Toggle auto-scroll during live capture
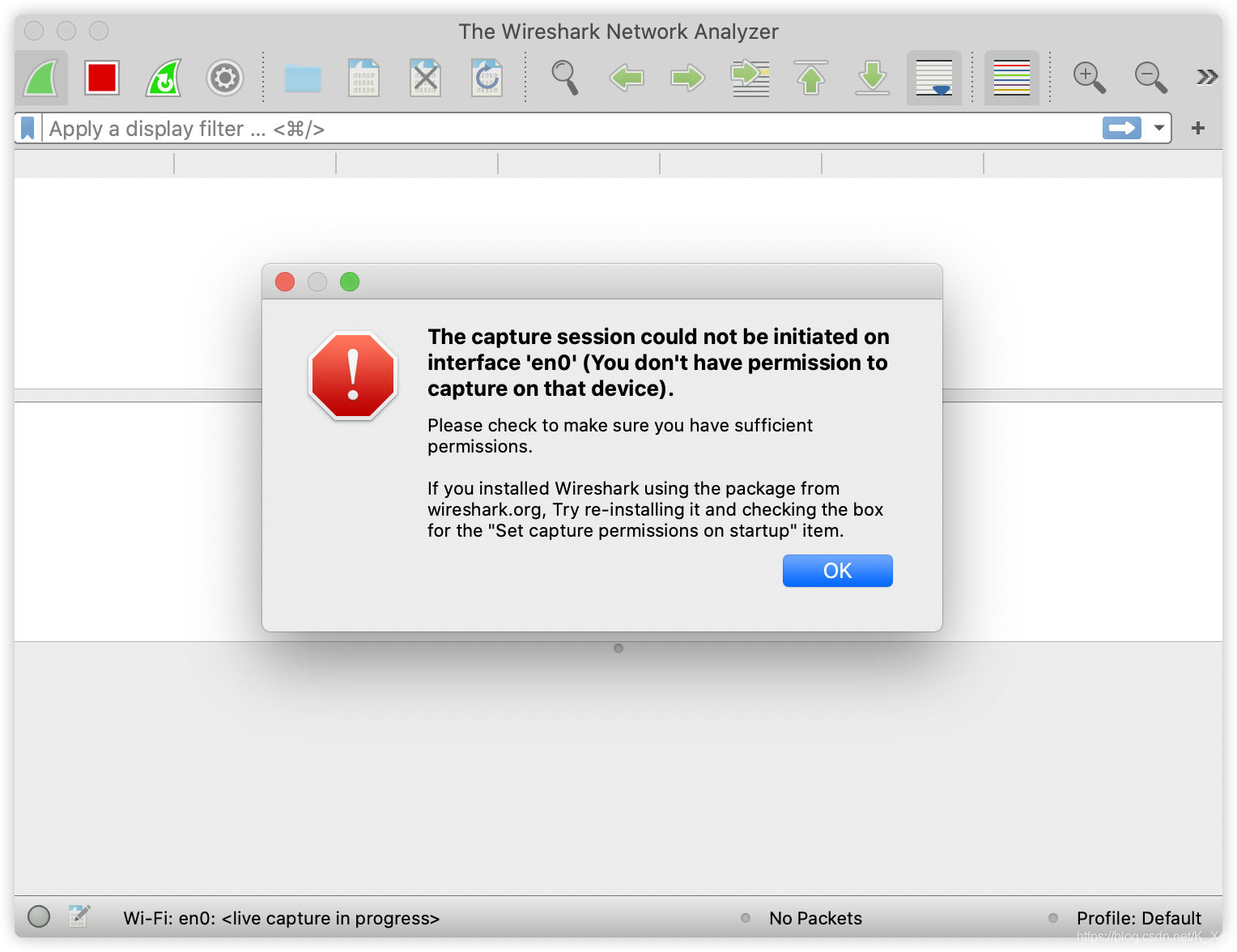The image size is (1237, 952). pos(934,78)
